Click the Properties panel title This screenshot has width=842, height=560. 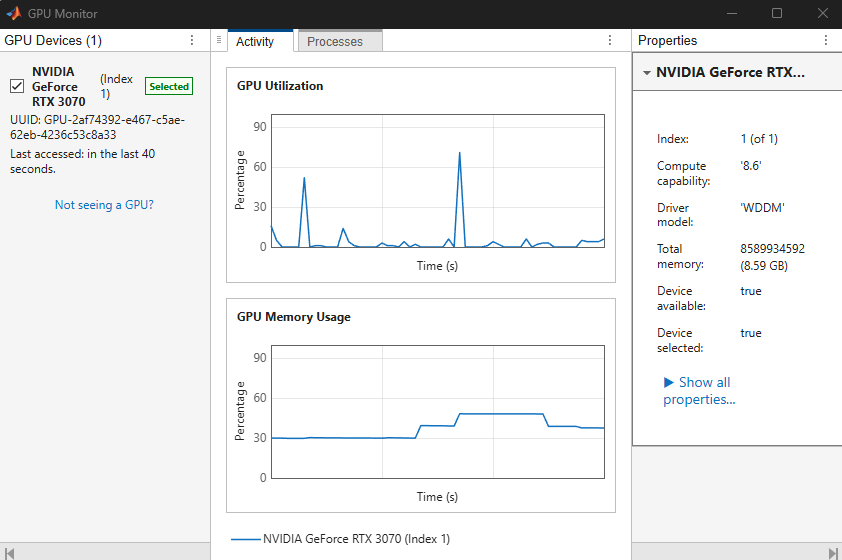[x=667, y=40]
